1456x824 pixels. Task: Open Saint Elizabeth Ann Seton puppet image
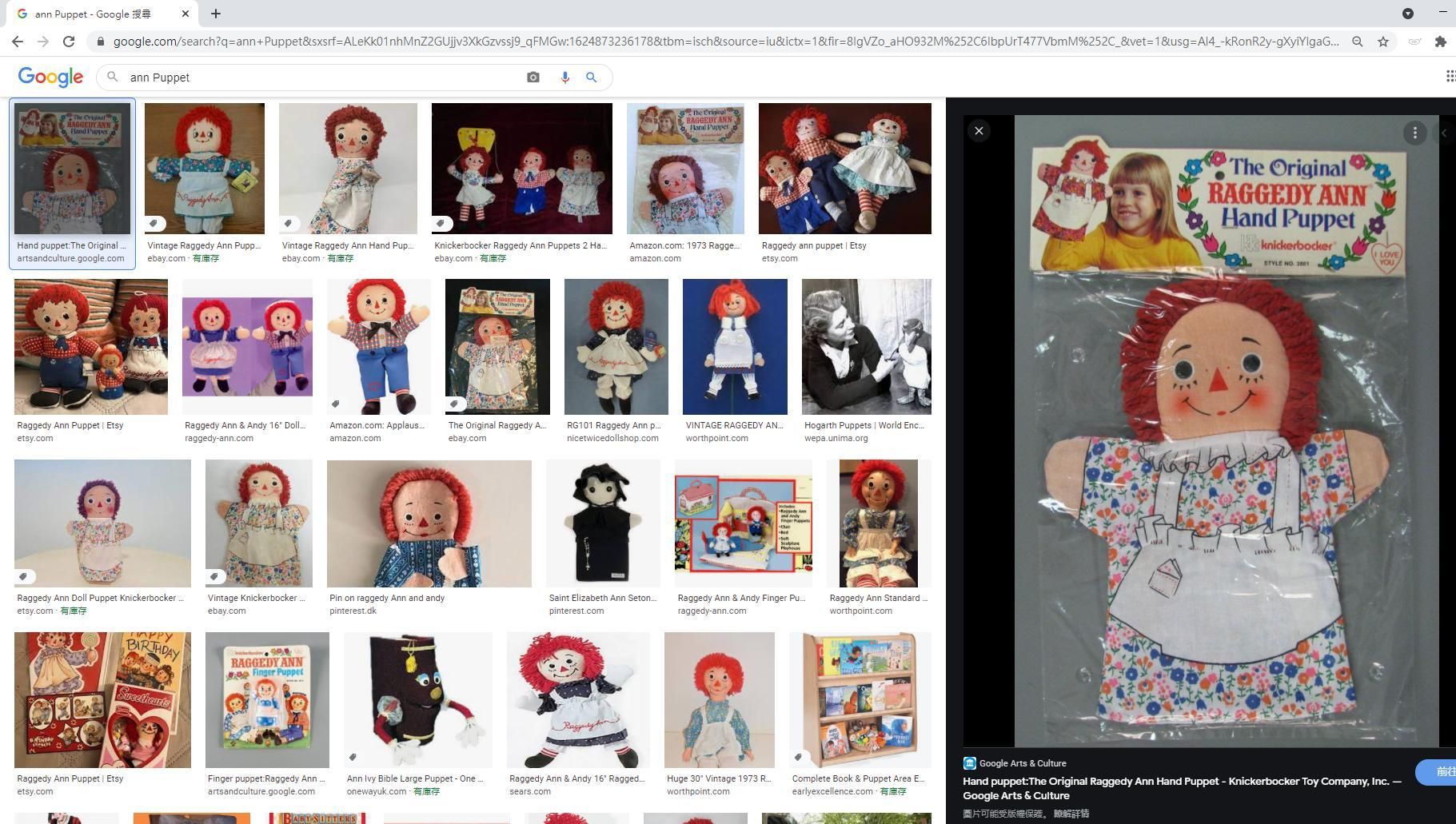(604, 523)
